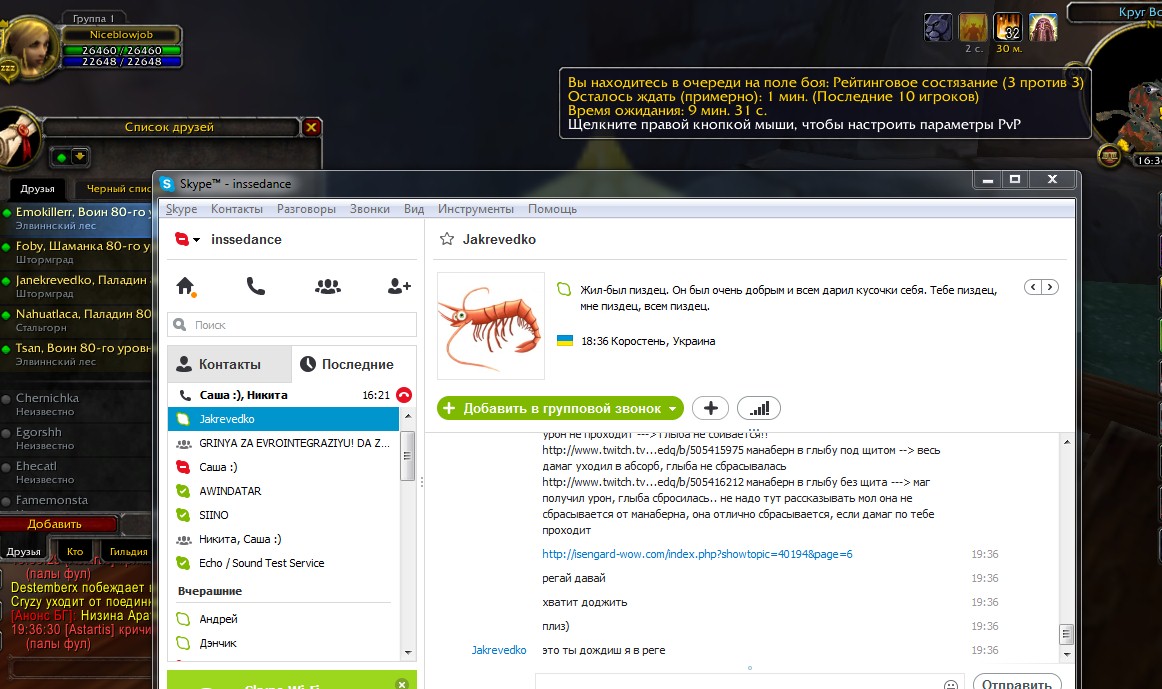Click the minimap clock in WoW
The image size is (1162, 689).
tap(1148, 160)
